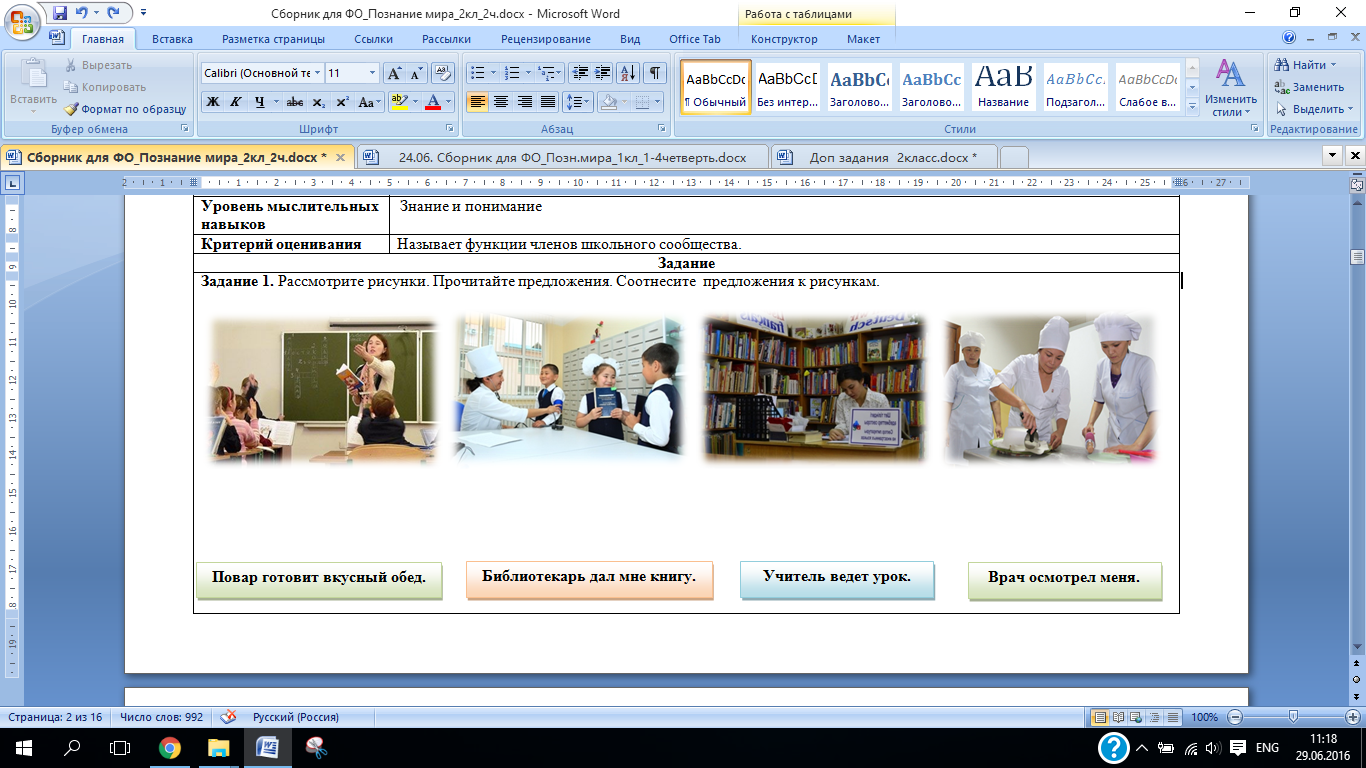Toggle Strikethrough (abc) formatting

(294, 102)
